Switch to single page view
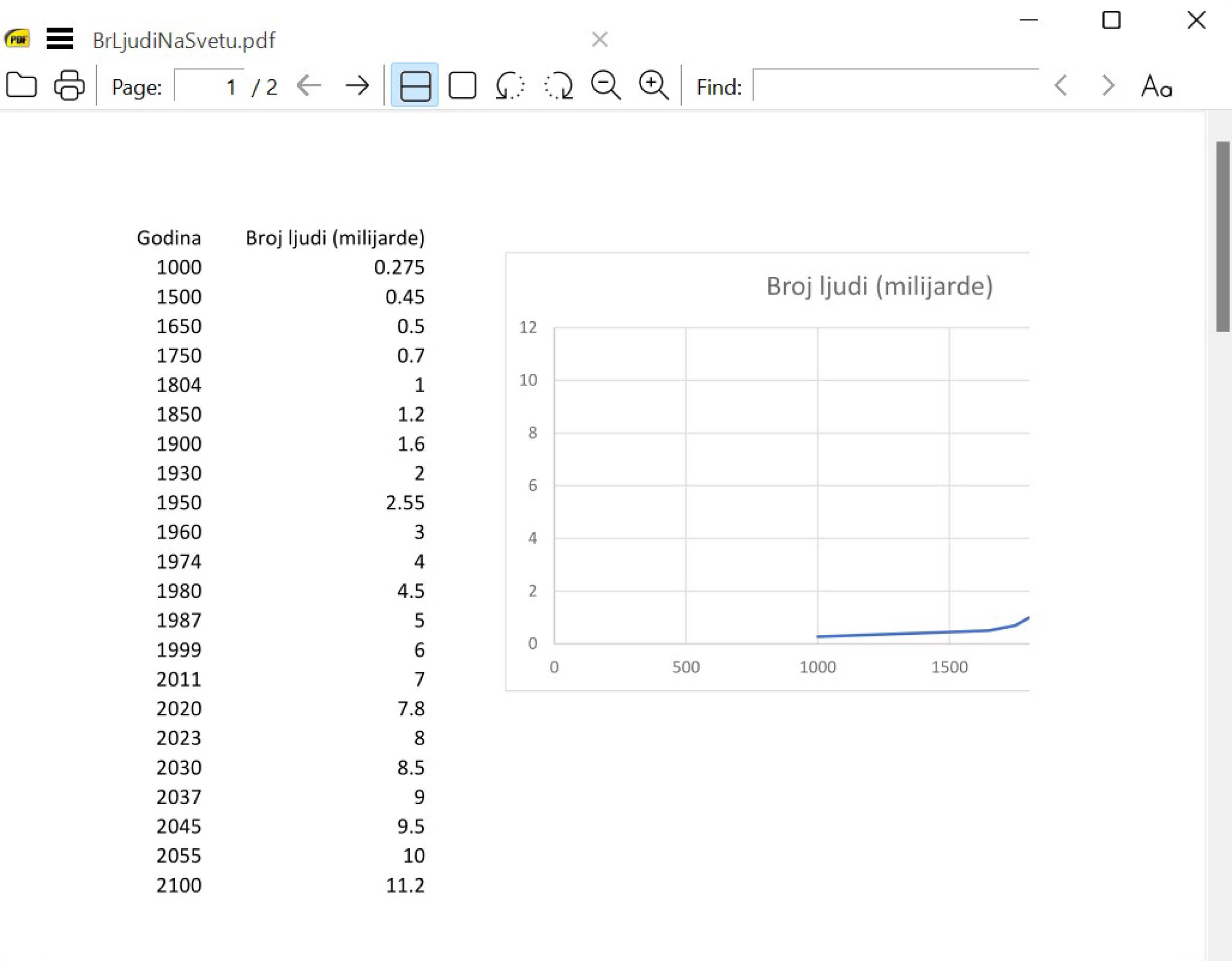 [462, 86]
